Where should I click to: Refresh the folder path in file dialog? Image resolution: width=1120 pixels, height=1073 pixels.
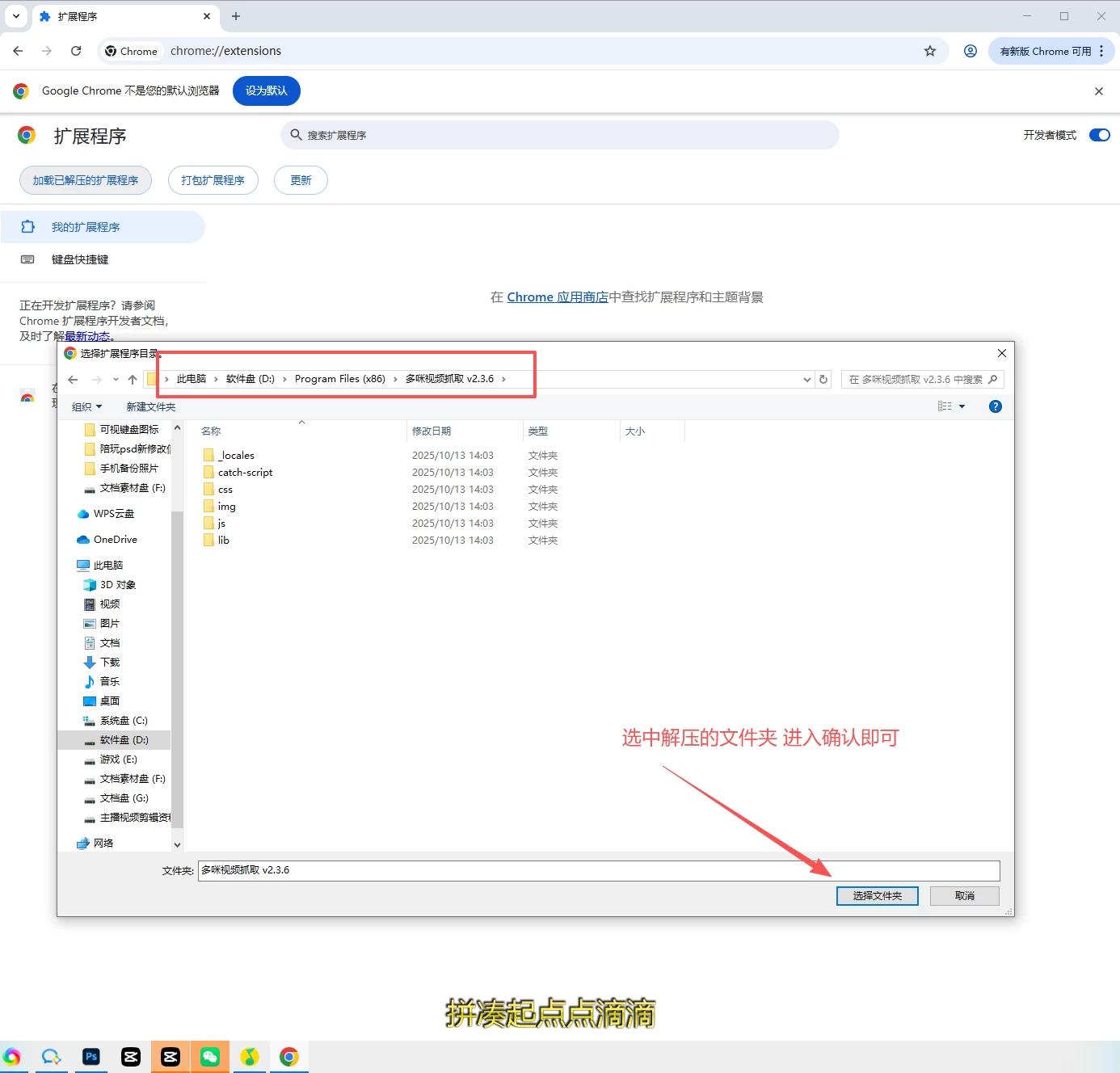(x=823, y=380)
